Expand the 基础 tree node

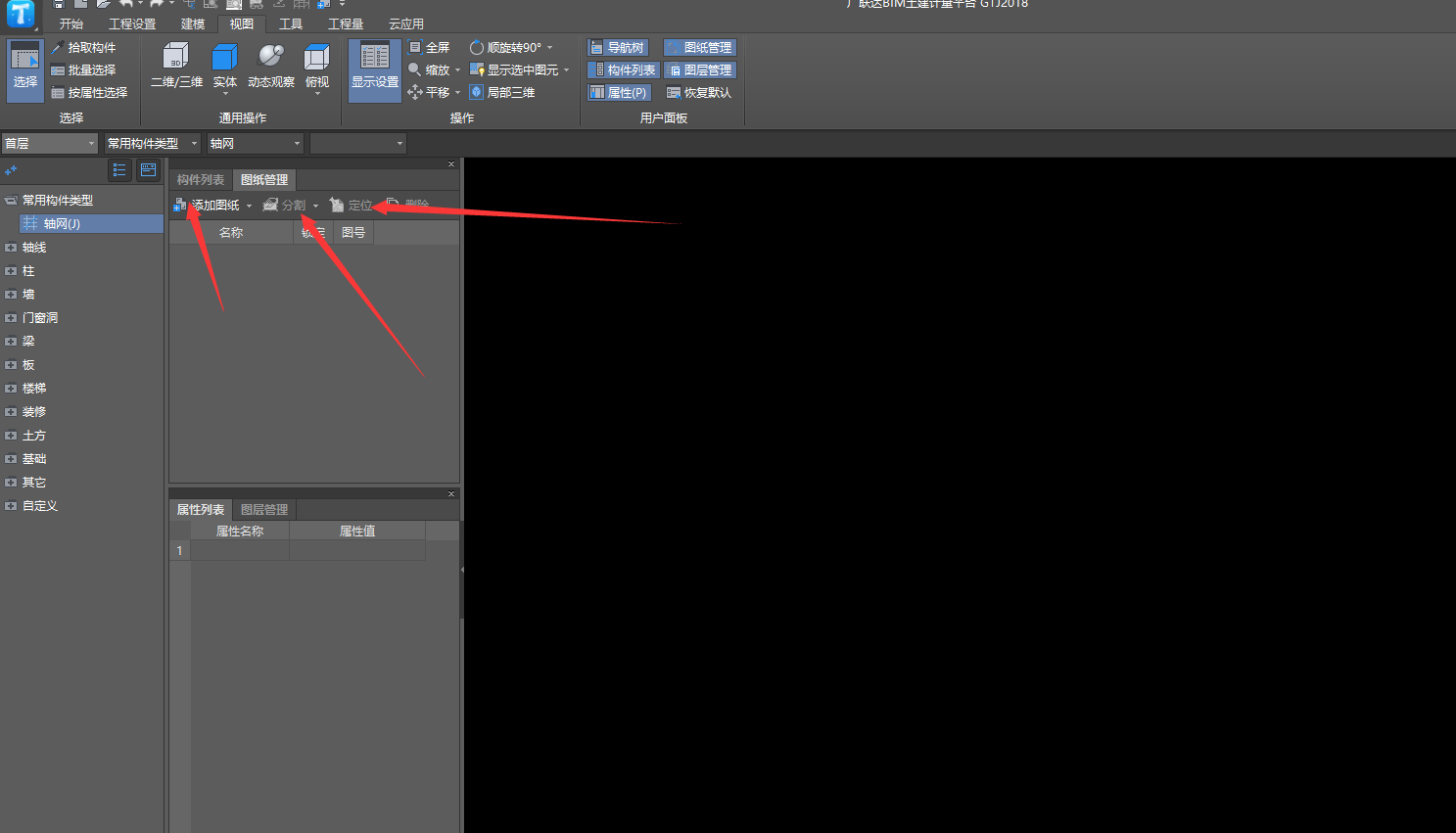[x=11, y=459]
